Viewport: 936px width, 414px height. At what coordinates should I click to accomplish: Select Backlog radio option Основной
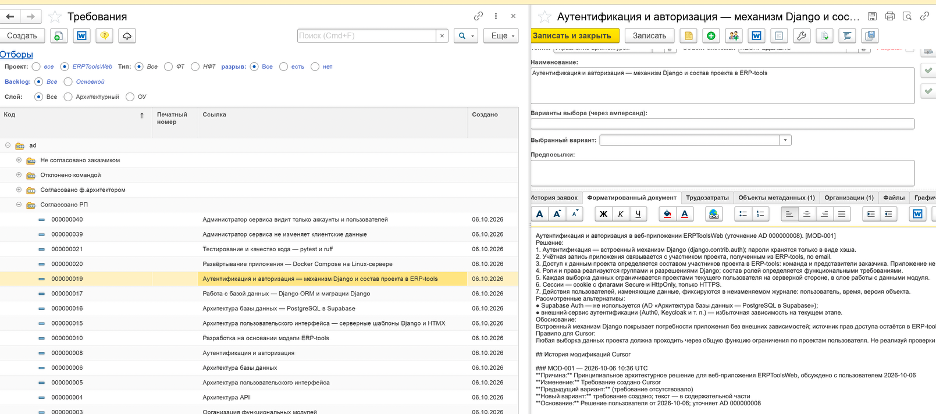[68, 82]
